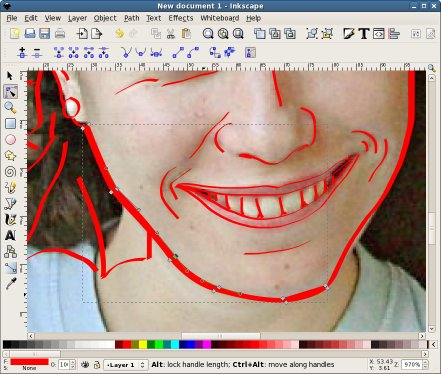
Task: Open the Fill and Stroke dialog icon
Action: [349, 34]
